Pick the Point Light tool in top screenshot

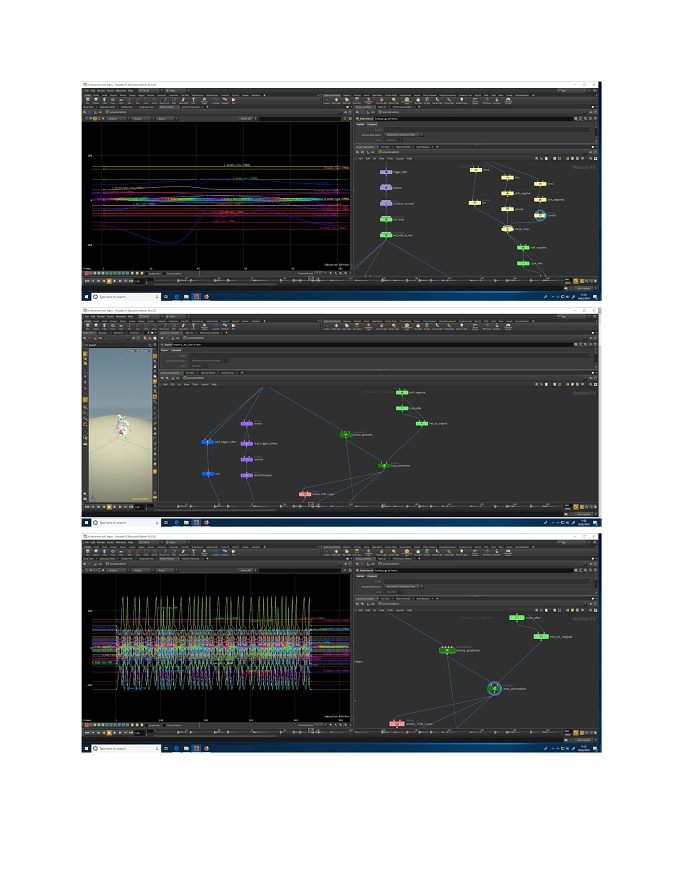pyautogui.click(x=336, y=101)
